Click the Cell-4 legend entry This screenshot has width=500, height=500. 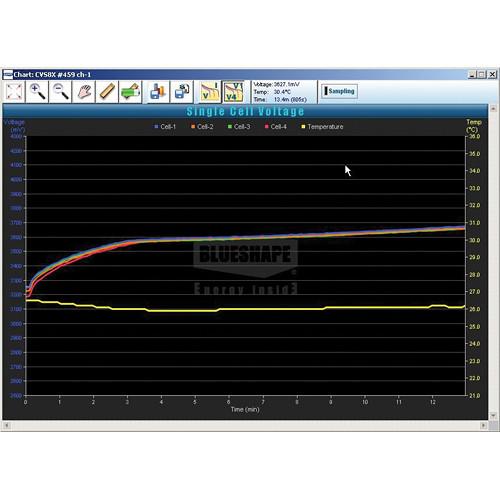(x=276, y=127)
